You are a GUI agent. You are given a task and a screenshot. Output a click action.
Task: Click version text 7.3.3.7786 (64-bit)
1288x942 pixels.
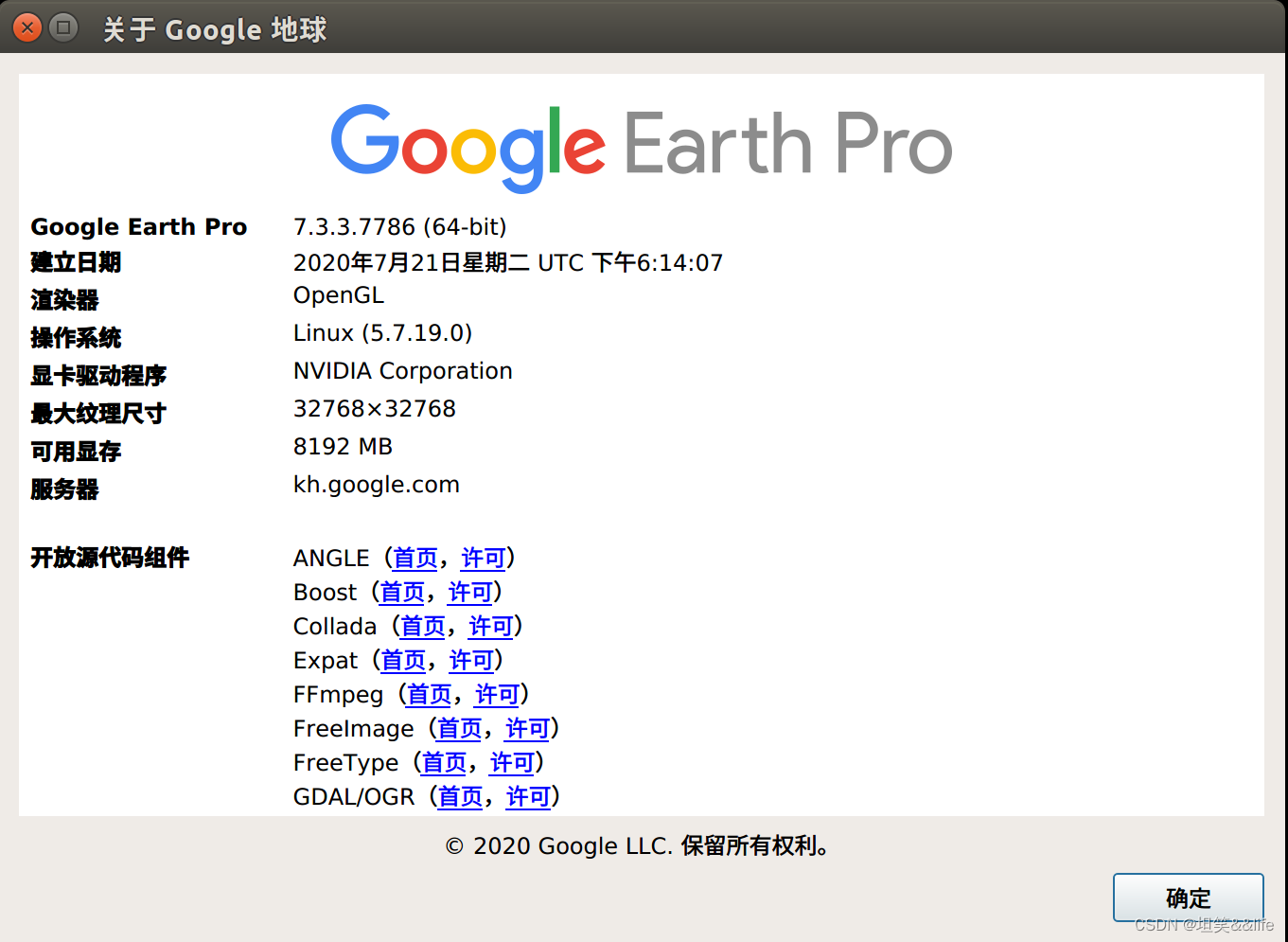399,227
